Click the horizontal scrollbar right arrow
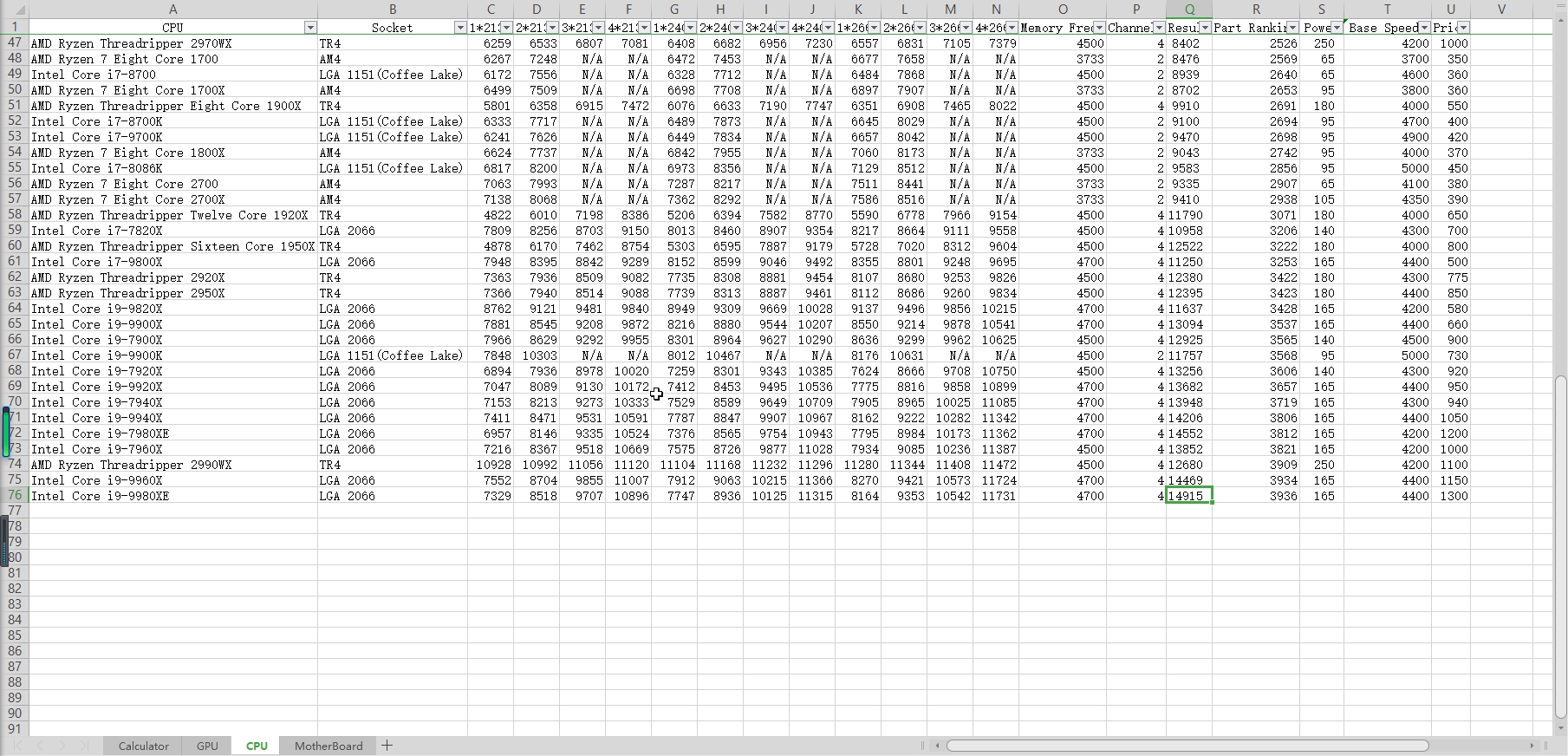Viewport: 1568px width, 756px height. (1532, 746)
